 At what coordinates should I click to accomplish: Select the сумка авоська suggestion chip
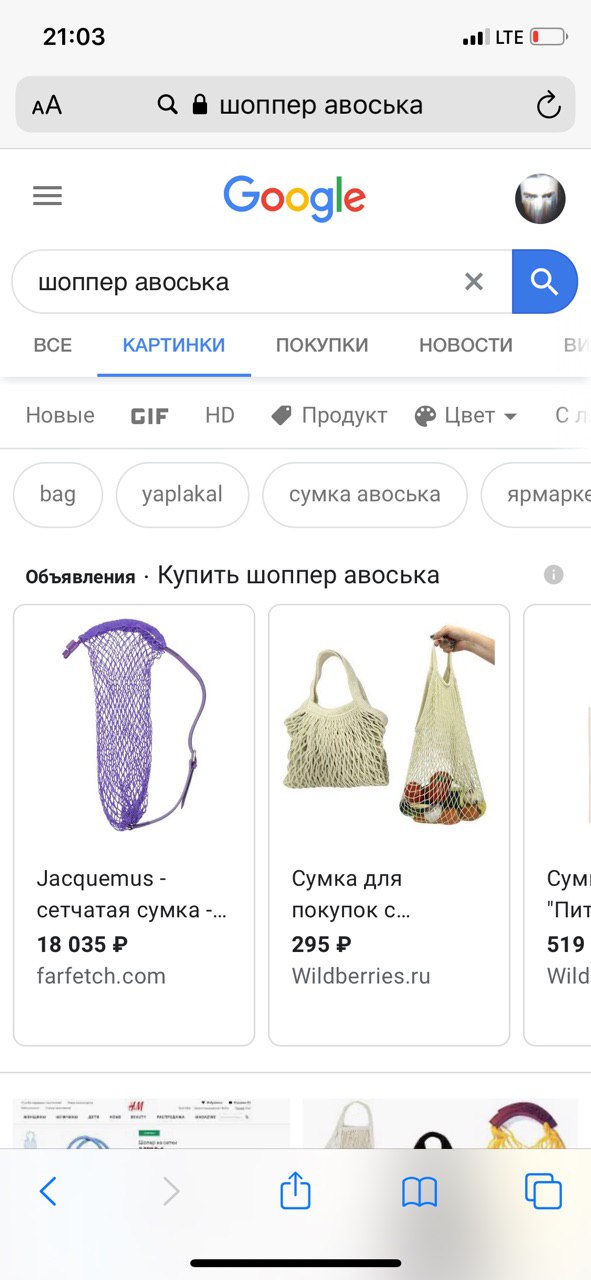(x=365, y=495)
